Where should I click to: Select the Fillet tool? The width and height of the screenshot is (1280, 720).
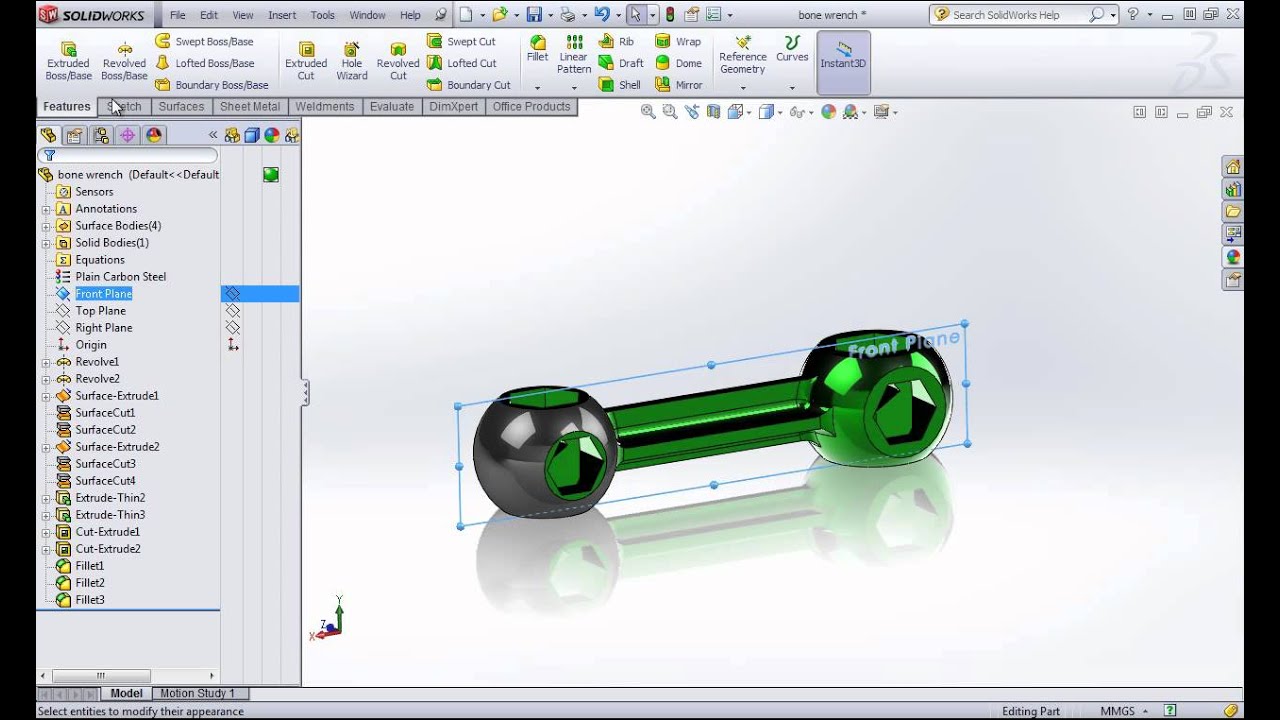(538, 49)
